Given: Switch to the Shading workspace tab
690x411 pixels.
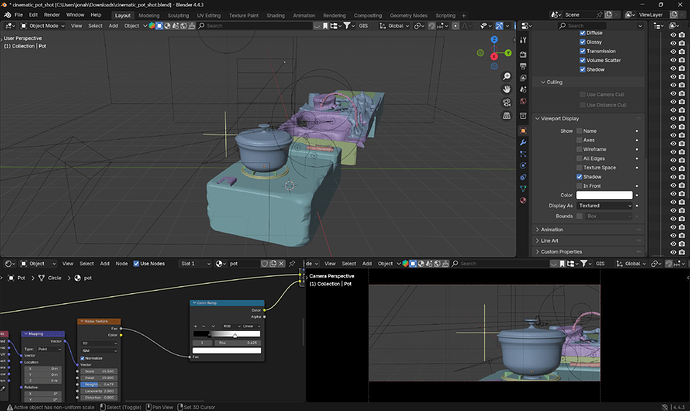Looking at the screenshot, I should 275,15.
